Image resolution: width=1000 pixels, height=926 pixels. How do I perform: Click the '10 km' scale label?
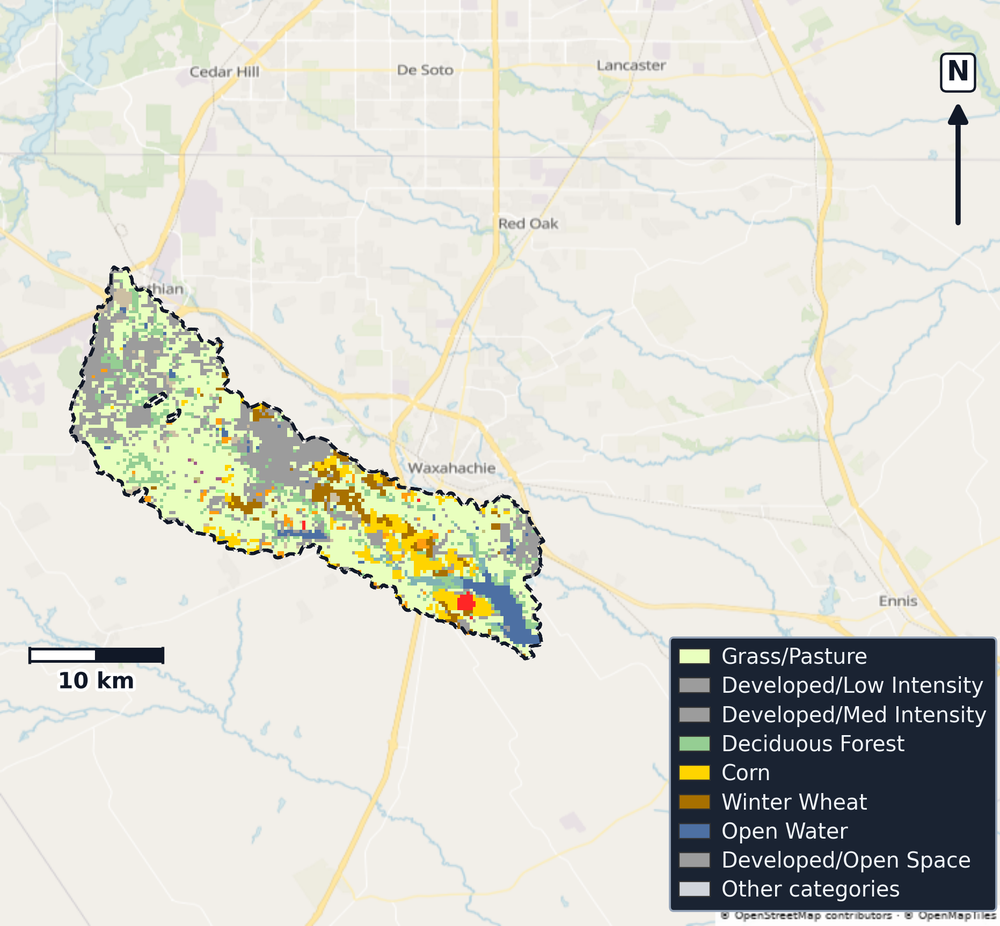(96, 680)
